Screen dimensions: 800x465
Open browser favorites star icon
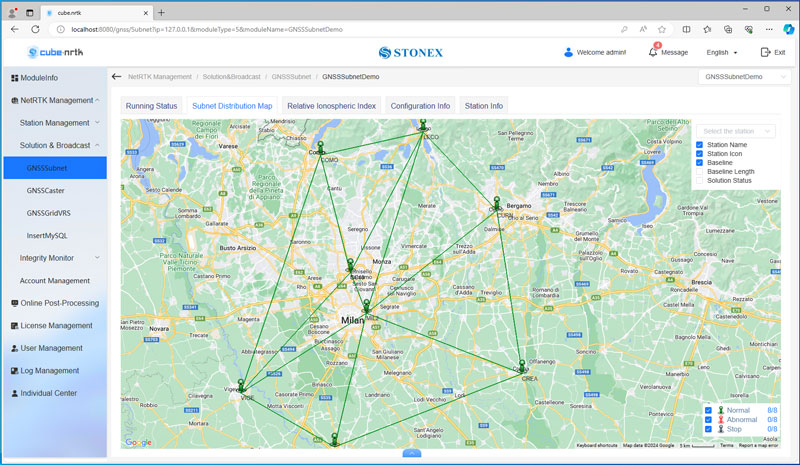point(661,29)
